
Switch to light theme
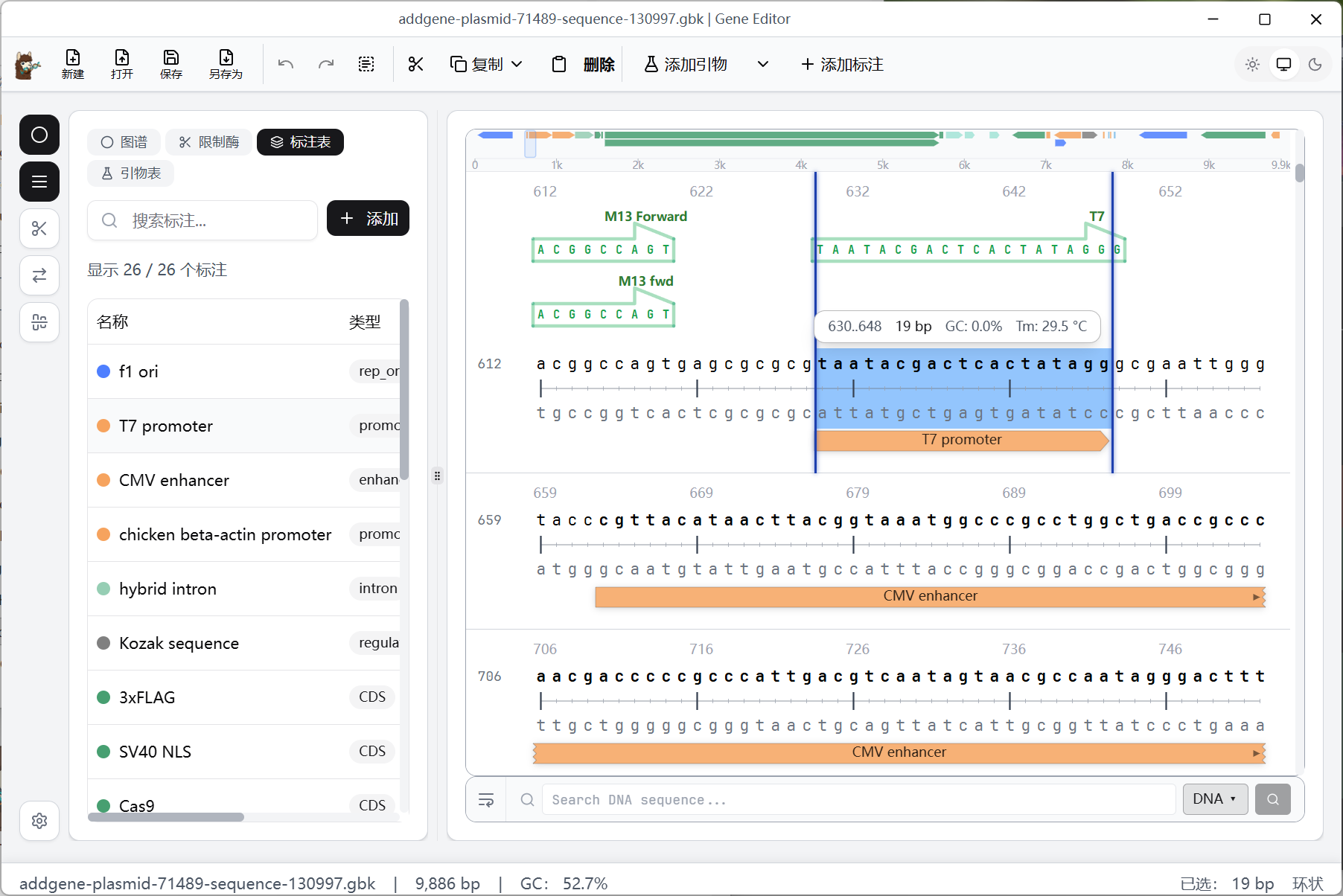click(x=1253, y=65)
